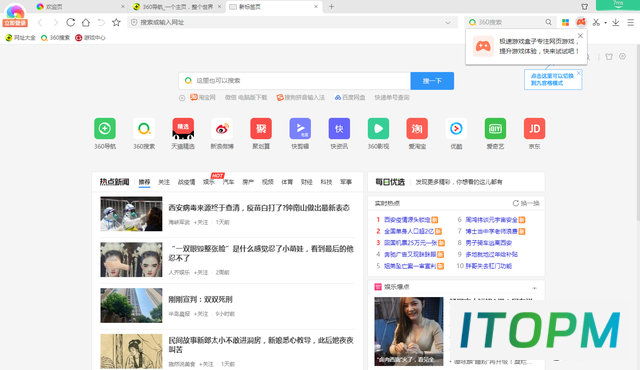Click the magnifier in the 360搜索 box
The height and width of the screenshot is (370, 640).
(x=548, y=22)
